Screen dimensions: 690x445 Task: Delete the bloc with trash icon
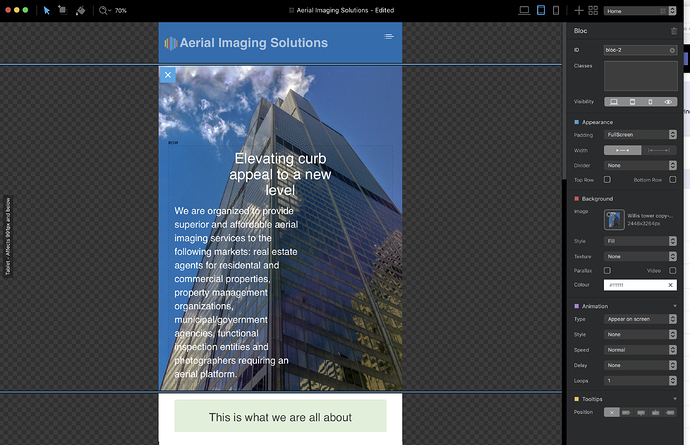pyautogui.click(x=673, y=31)
